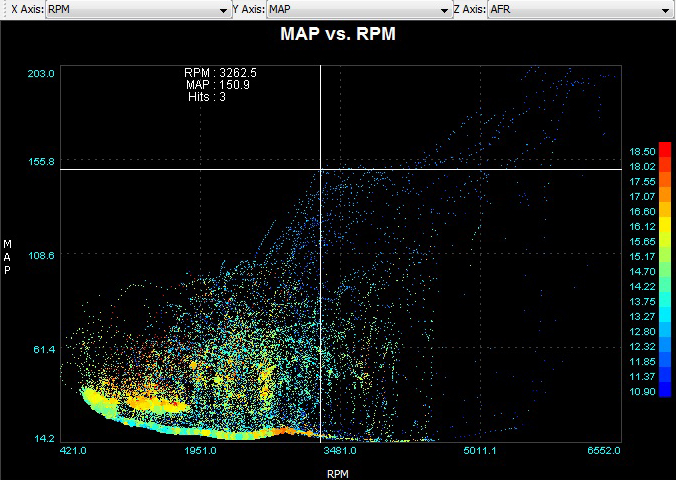
Task: Select the 155.8 Y-axis tick label
Action: tap(41, 162)
